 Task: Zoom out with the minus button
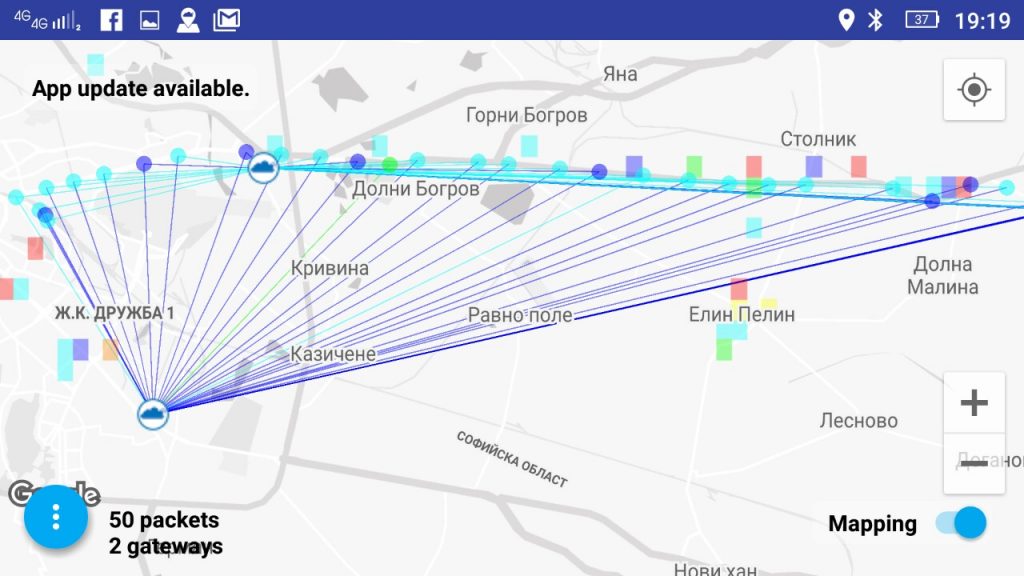(974, 463)
